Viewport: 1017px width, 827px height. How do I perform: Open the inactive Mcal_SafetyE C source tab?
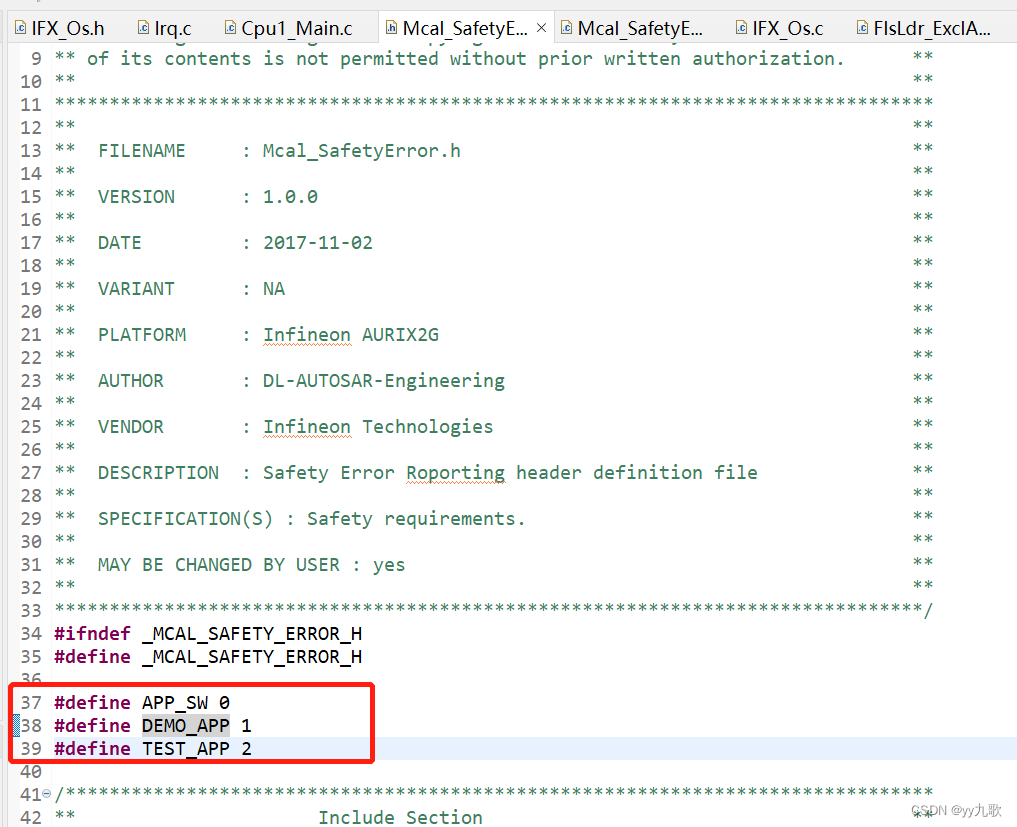[640, 29]
